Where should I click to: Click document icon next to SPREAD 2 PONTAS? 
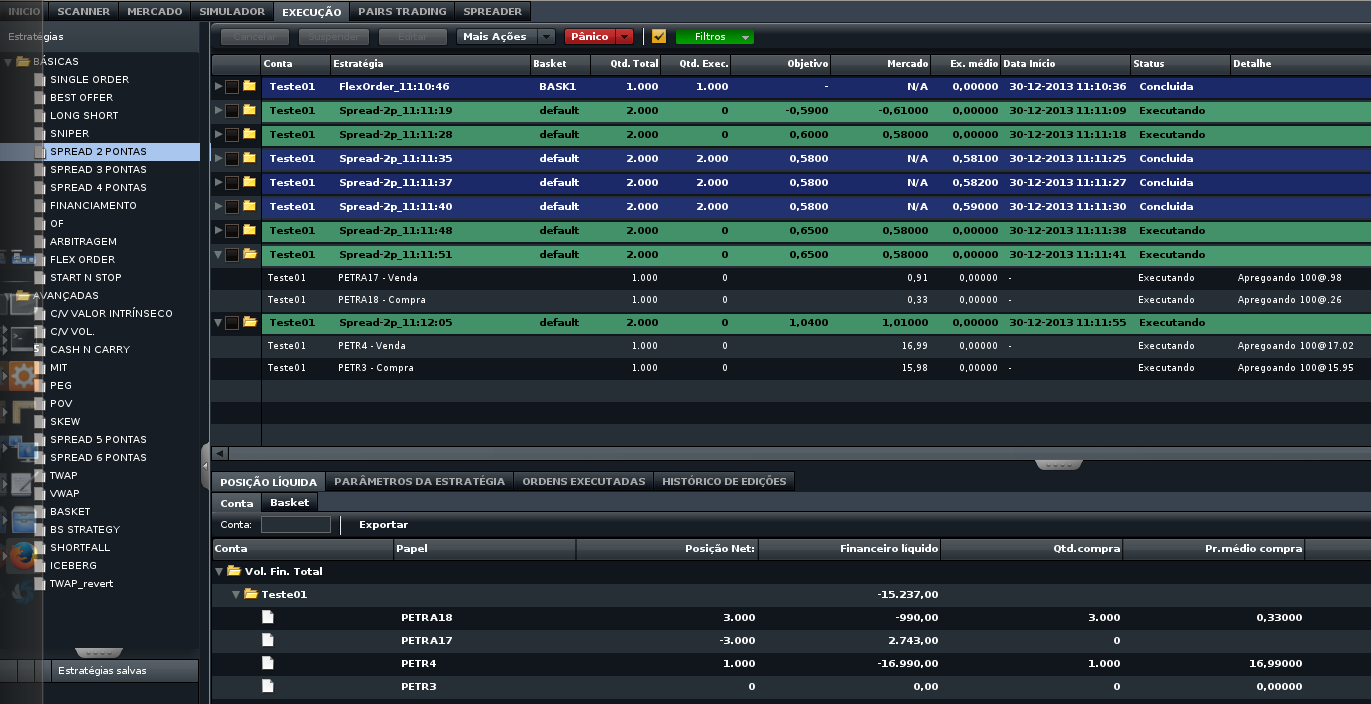click(x=41, y=152)
